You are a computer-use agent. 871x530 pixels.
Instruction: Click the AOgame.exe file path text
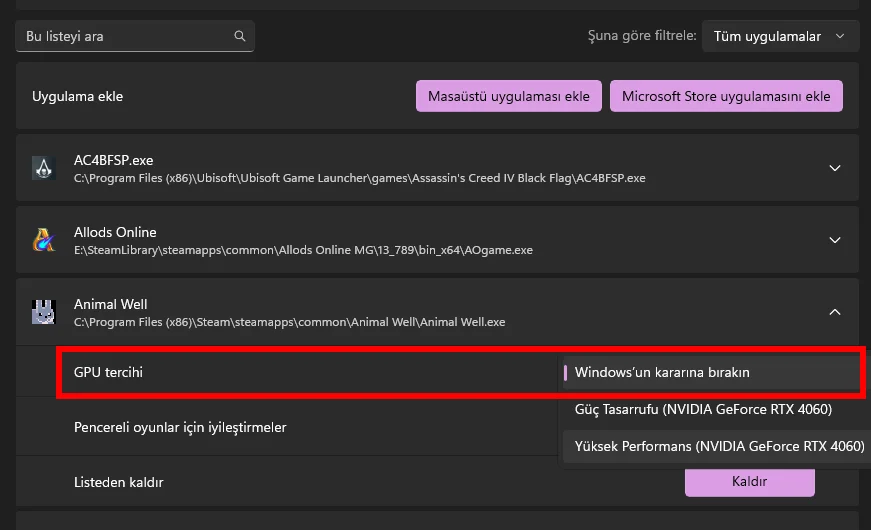click(303, 250)
